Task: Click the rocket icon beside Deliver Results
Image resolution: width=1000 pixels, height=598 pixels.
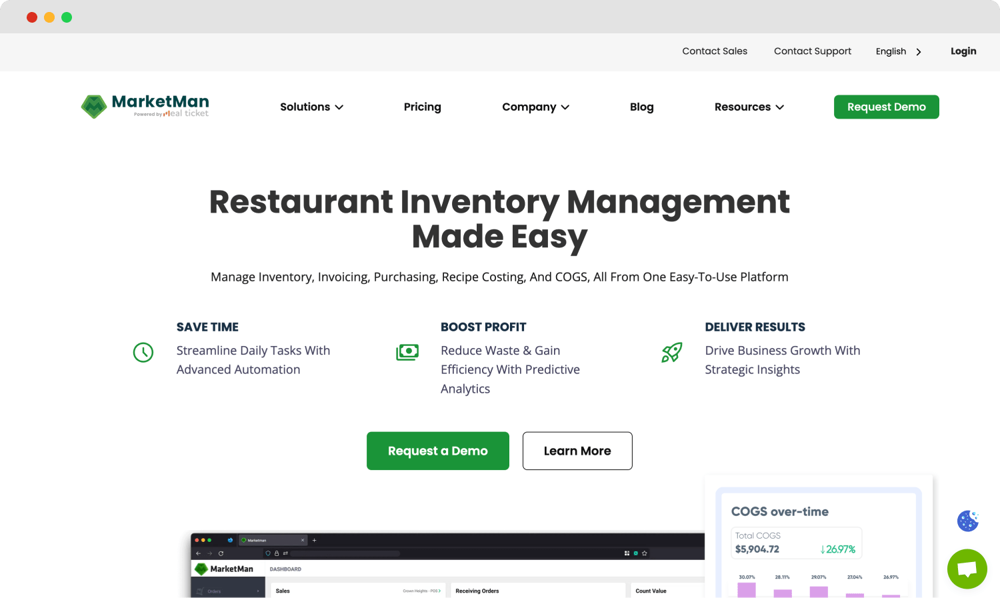Action: [x=671, y=352]
